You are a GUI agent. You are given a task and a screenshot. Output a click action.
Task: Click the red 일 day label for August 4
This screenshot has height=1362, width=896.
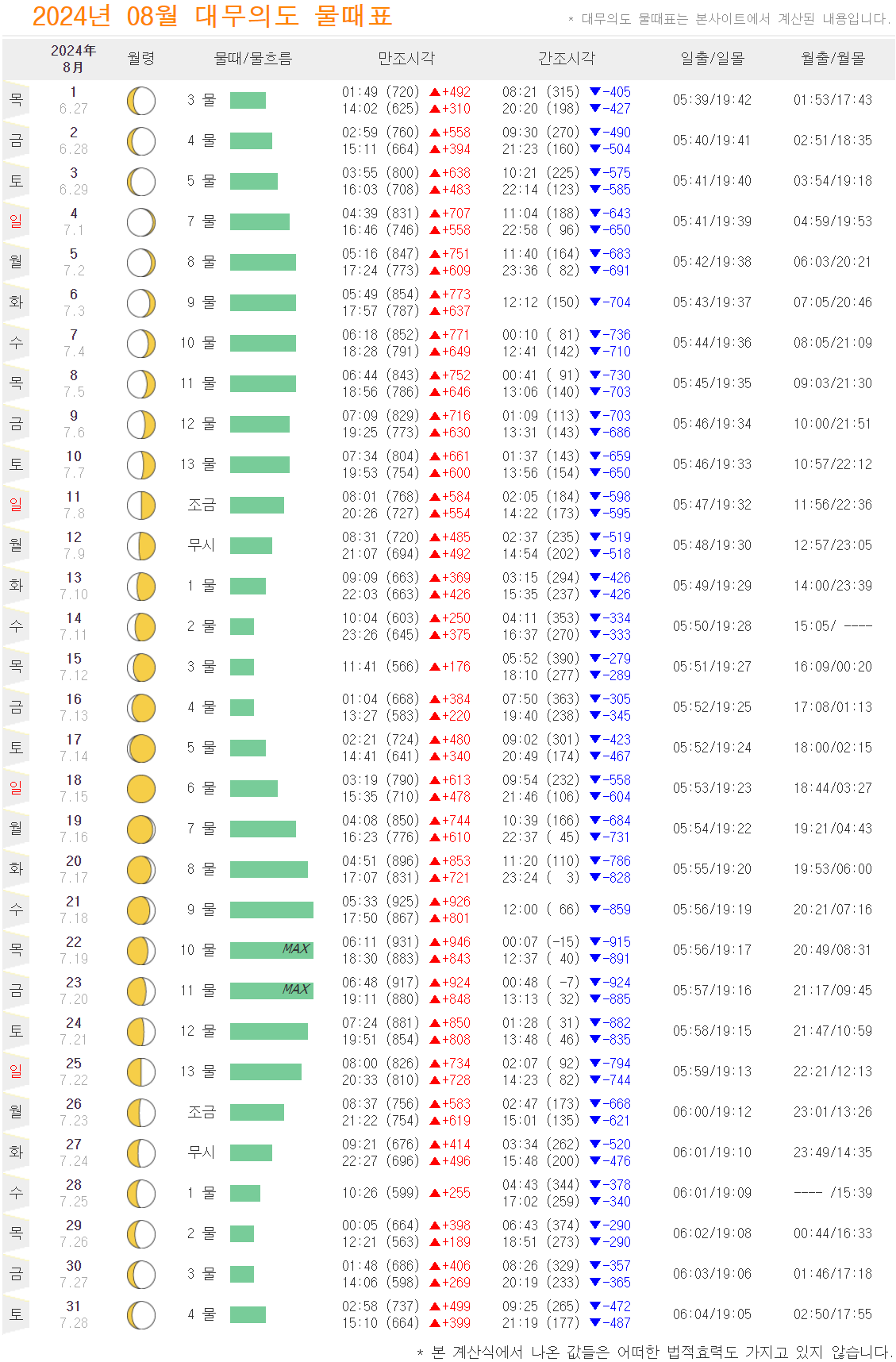[16, 221]
